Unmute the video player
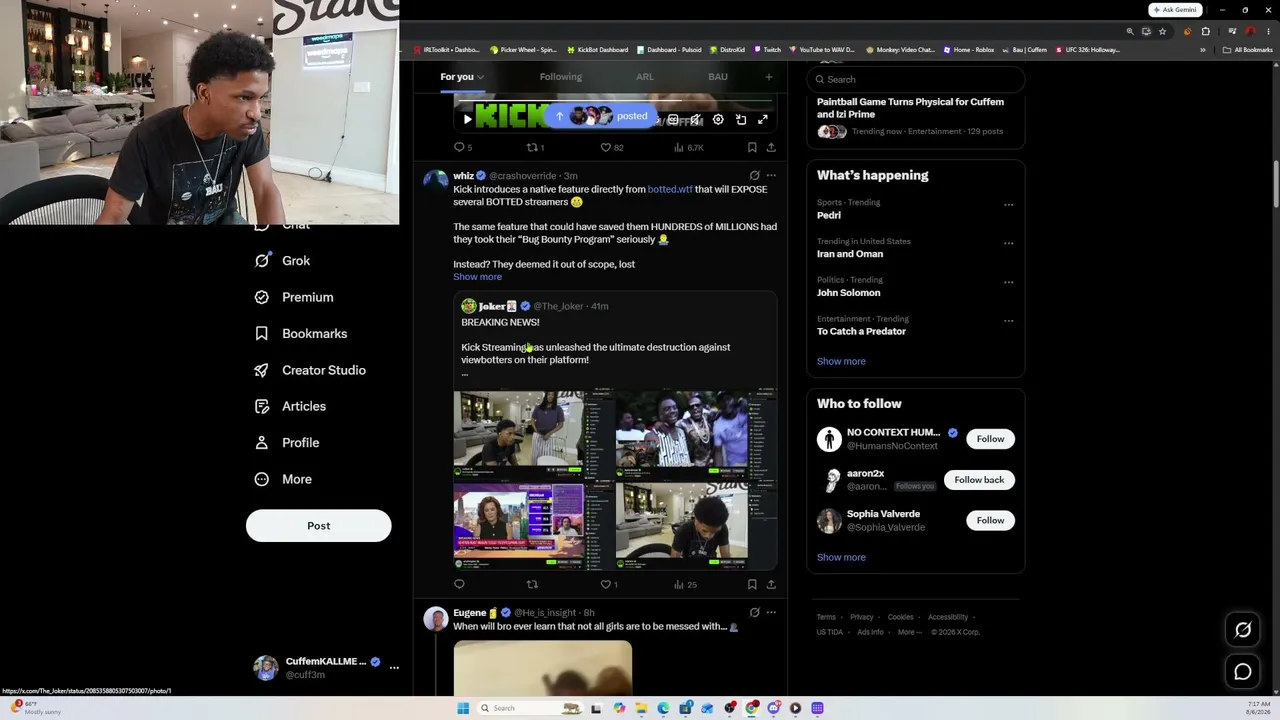 tap(696, 120)
